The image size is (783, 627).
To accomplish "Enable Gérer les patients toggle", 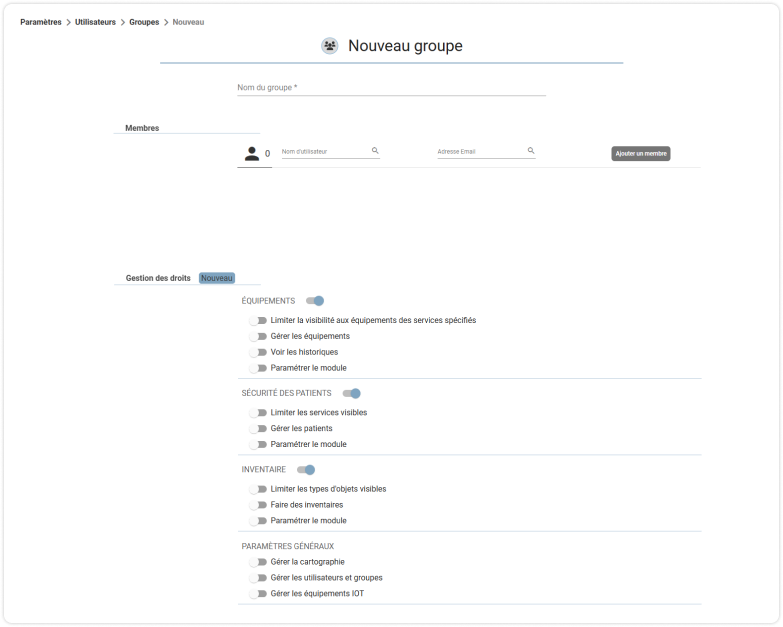I will point(258,429).
